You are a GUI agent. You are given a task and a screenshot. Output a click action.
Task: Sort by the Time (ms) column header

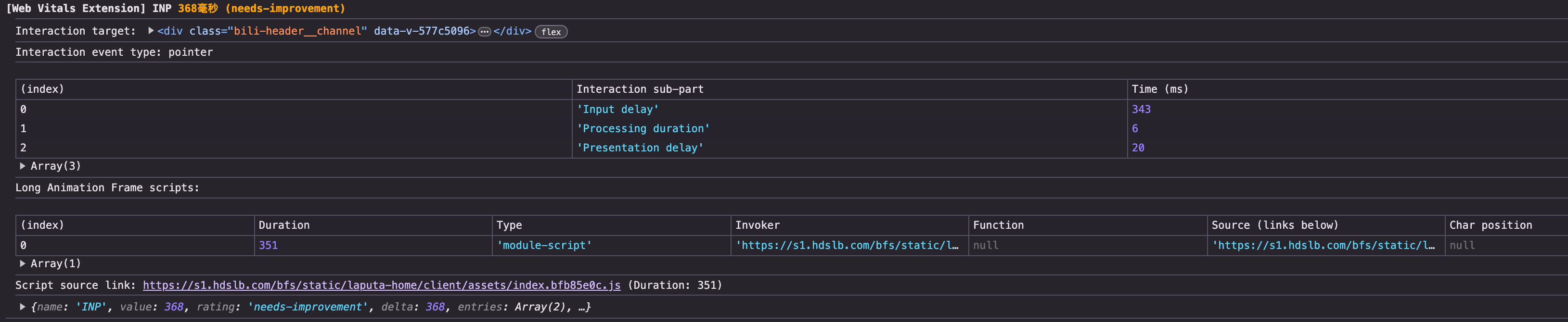click(1159, 89)
